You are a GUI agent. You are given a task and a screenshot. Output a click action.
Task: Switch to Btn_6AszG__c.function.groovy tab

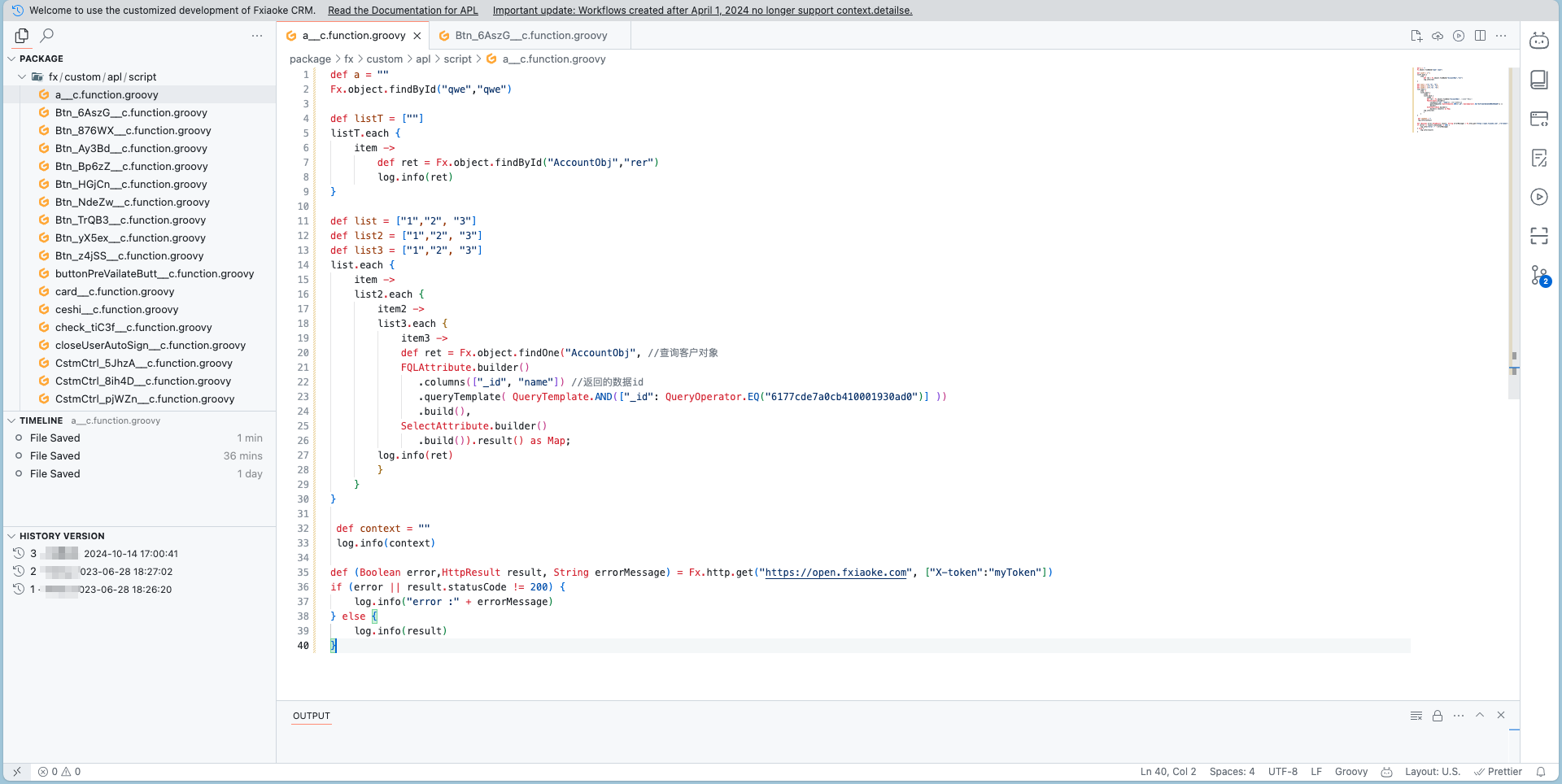530,36
